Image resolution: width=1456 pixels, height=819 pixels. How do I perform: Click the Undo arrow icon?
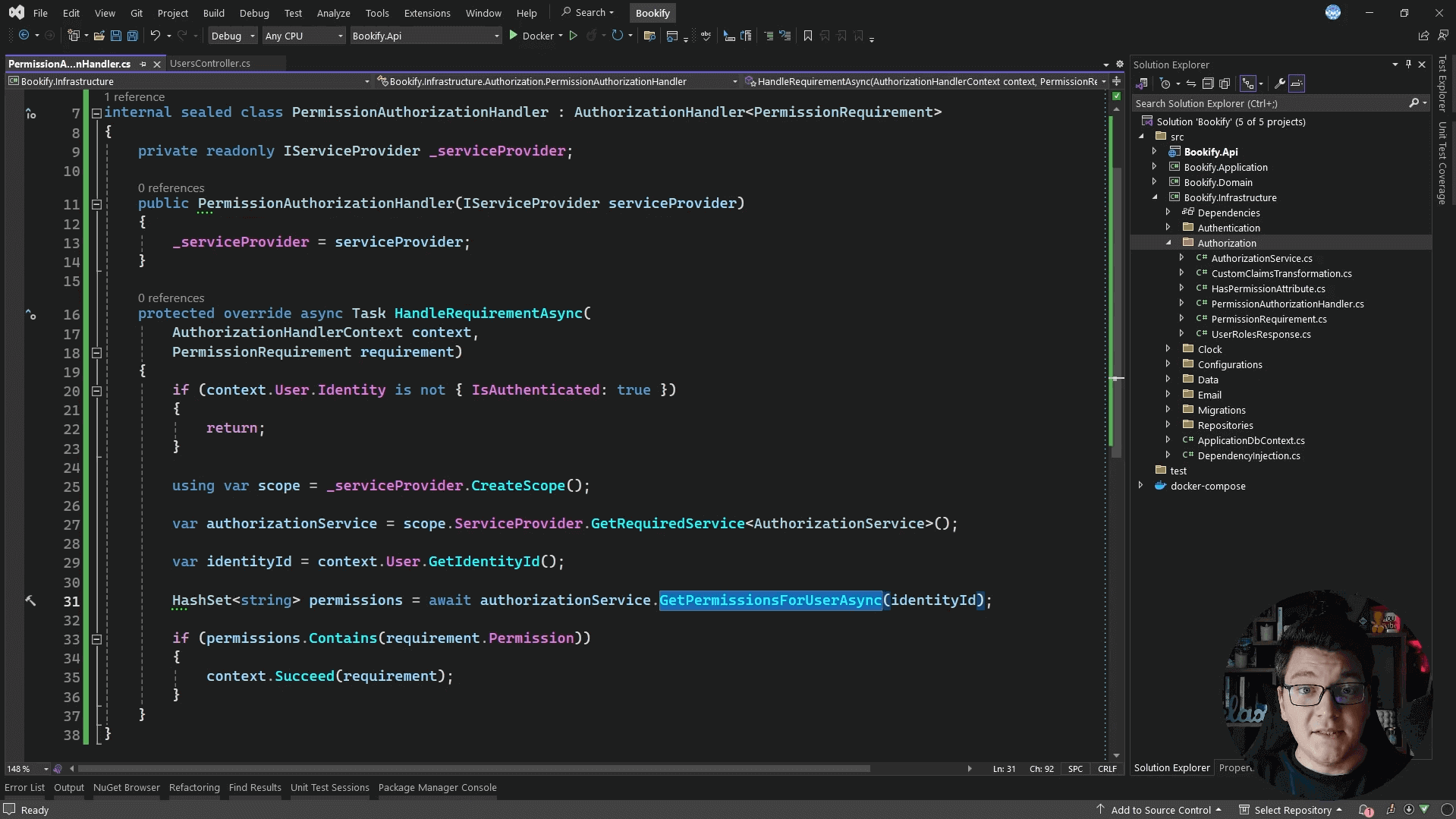click(x=155, y=36)
